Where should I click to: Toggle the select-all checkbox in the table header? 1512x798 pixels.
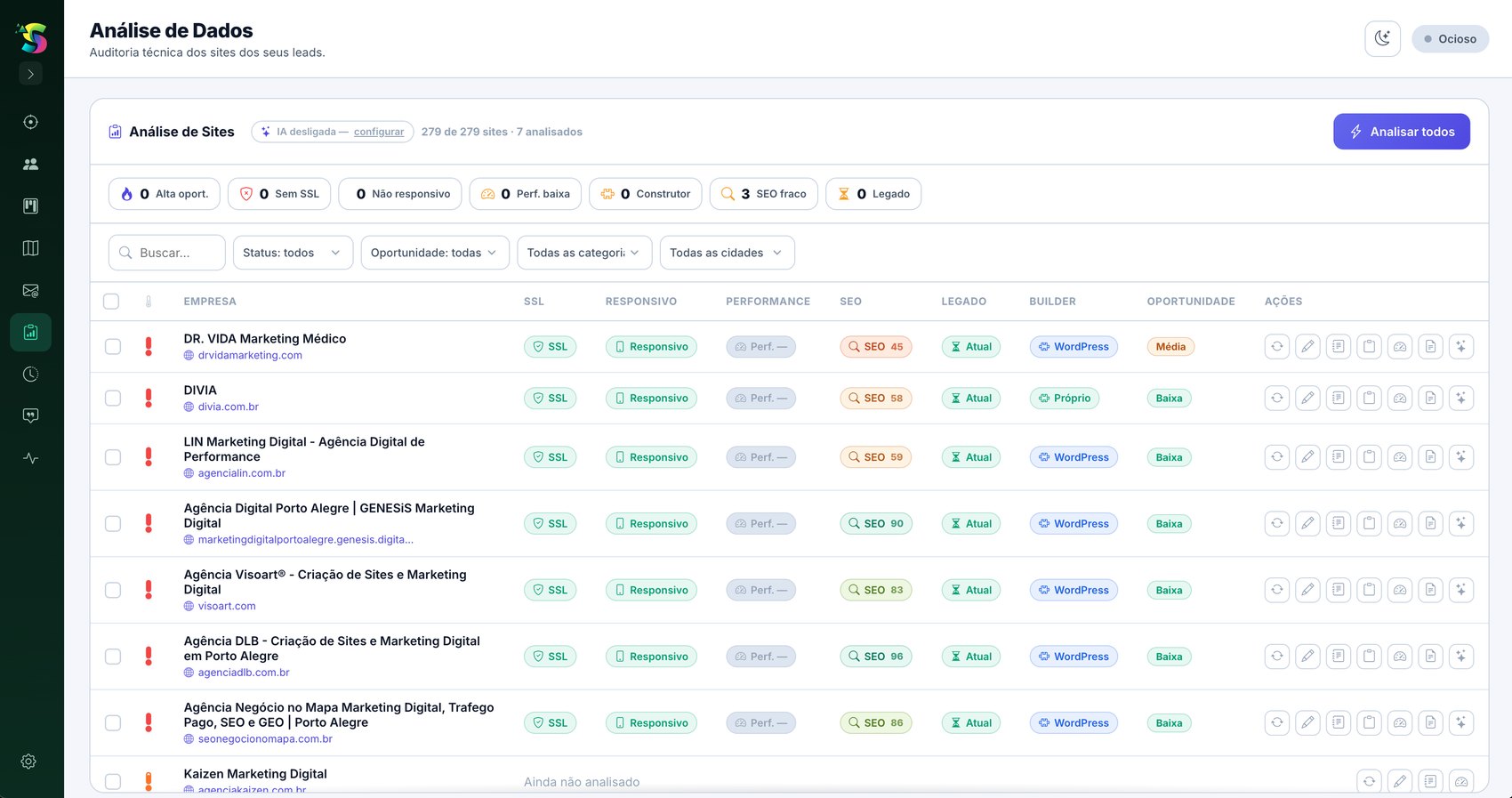pos(111,302)
